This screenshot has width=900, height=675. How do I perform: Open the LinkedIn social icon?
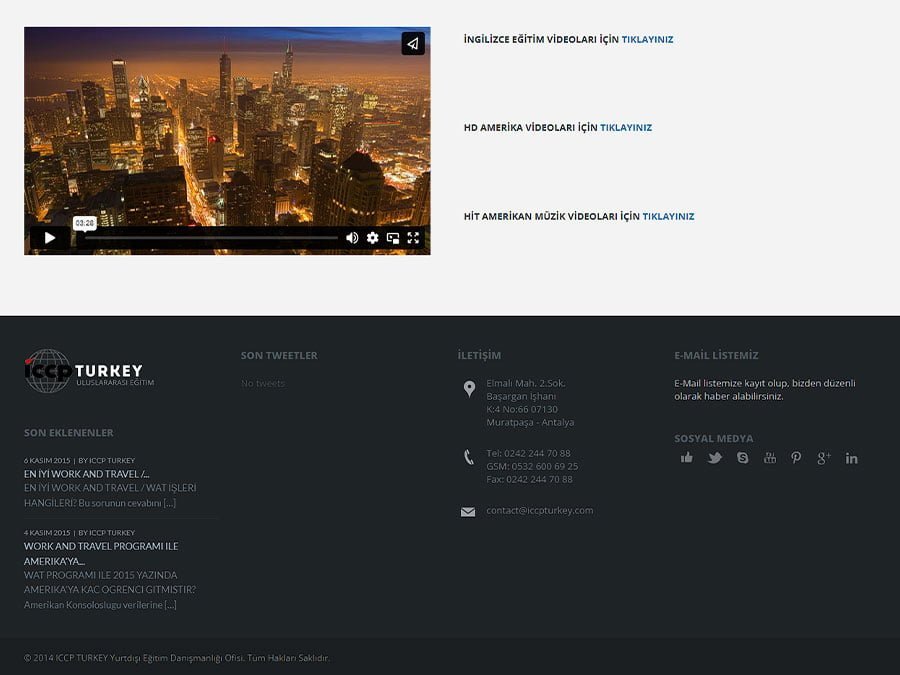click(x=852, y=458)
